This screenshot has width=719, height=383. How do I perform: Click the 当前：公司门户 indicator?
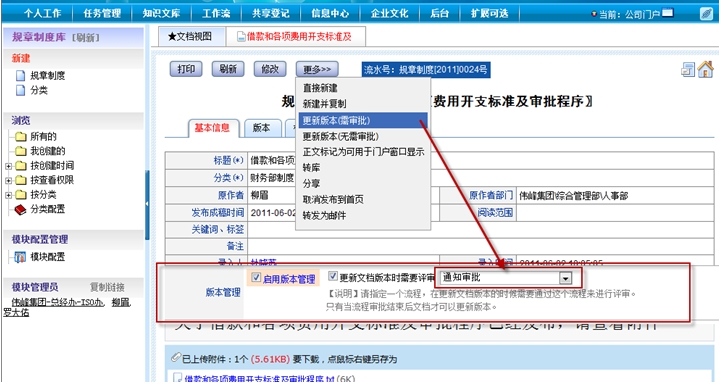[x=629, y=14]
